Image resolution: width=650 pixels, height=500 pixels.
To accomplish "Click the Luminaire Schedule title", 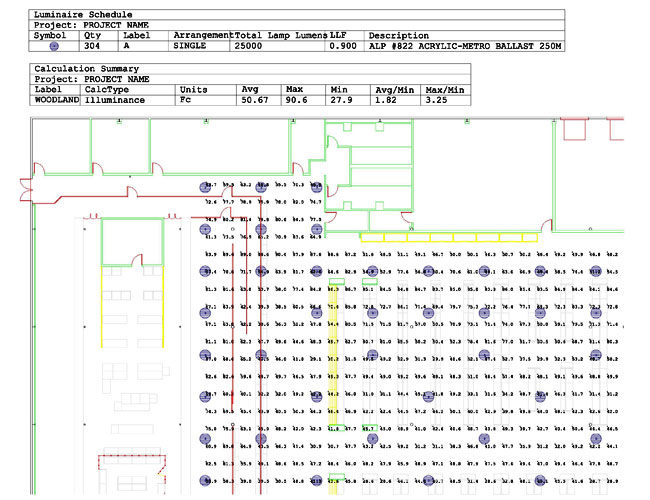I will pos(77,14).
